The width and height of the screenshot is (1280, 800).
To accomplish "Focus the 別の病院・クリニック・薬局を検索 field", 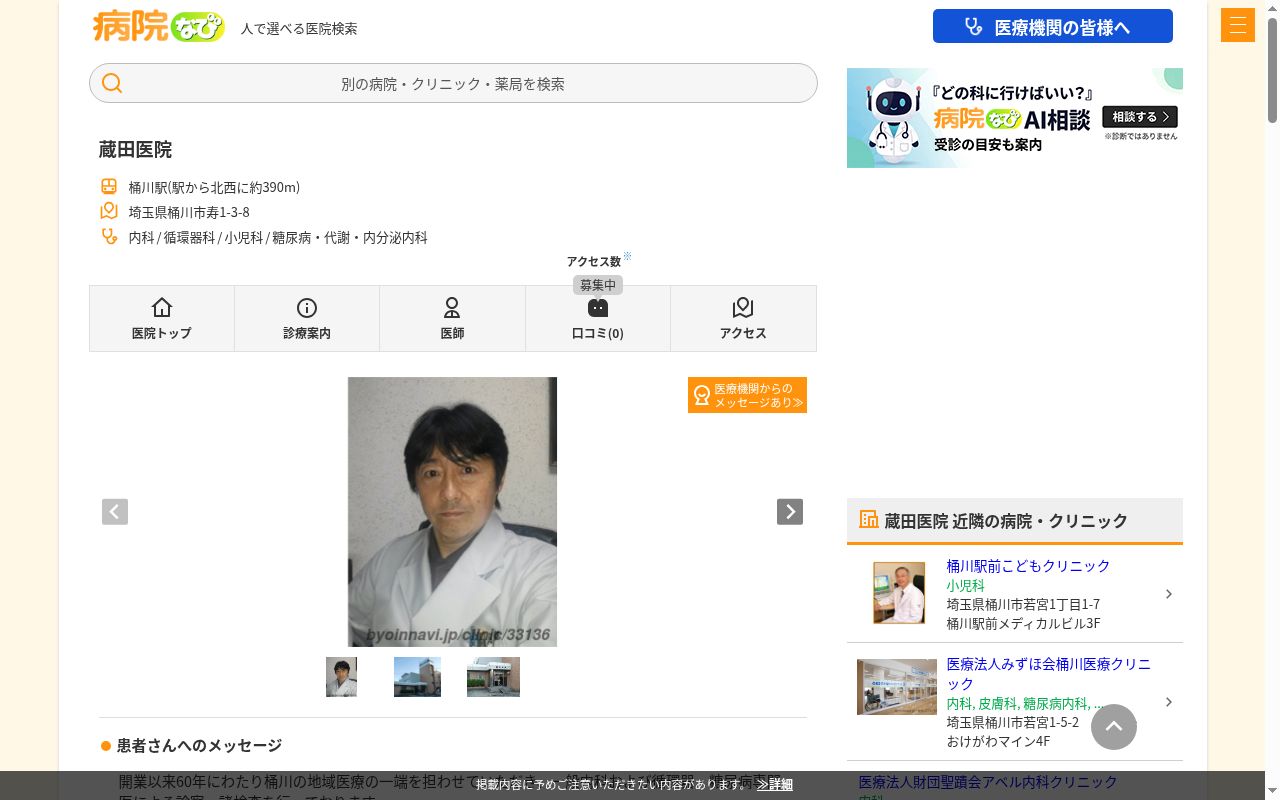I will point(453,83).
